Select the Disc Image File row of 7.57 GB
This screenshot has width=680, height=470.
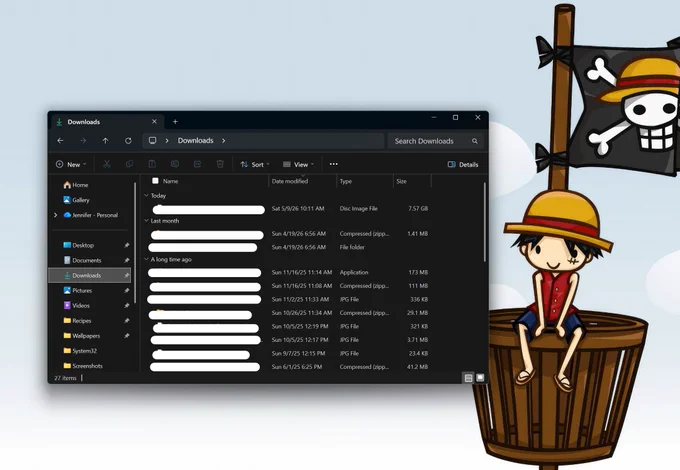(x=288, y=209)
